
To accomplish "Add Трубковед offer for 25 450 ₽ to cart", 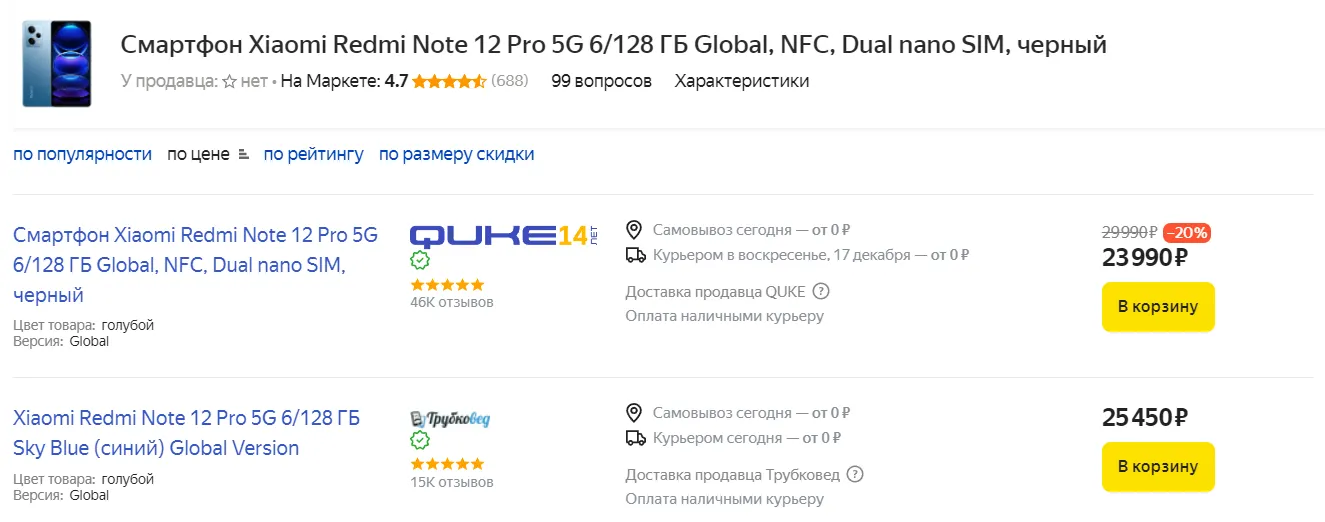I will (x=1157, y=467).
